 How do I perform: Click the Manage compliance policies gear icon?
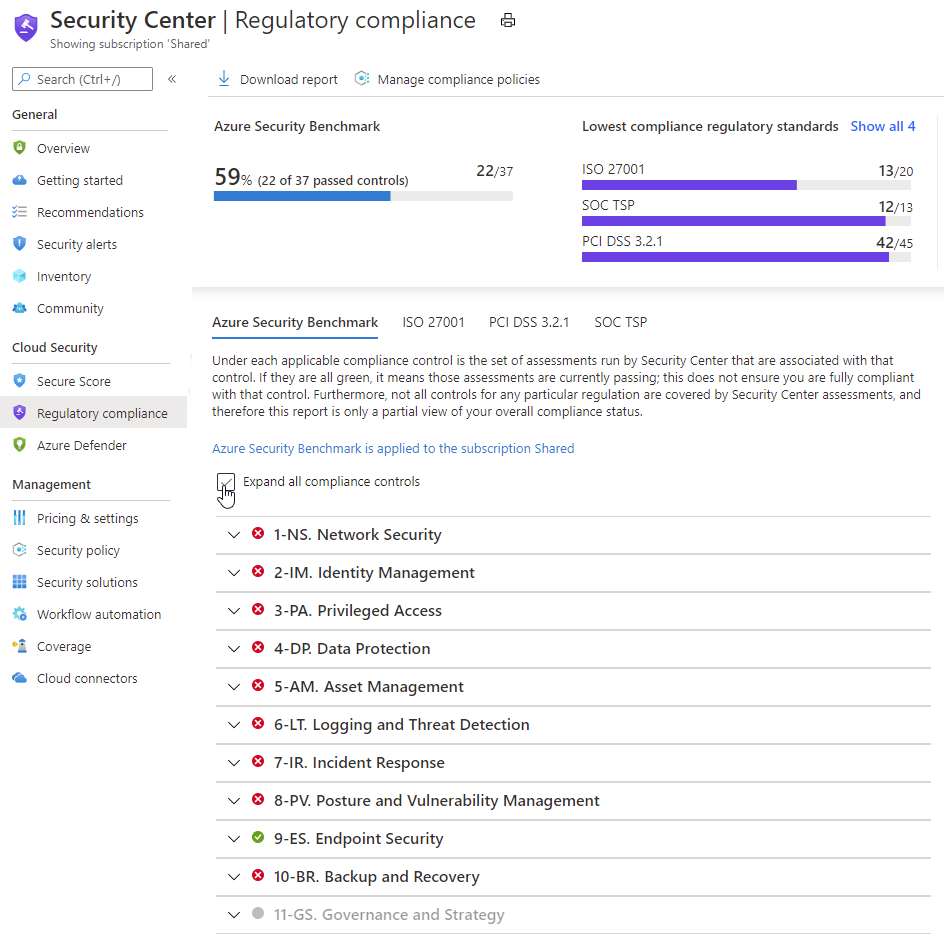(x=361, y=79)
